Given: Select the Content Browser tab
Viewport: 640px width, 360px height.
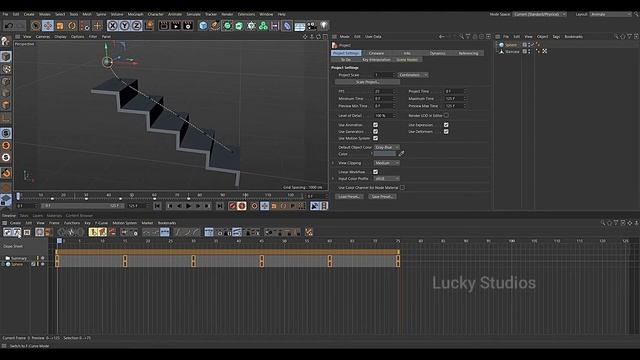Looking at the screenshot, I should coord(79,216).
